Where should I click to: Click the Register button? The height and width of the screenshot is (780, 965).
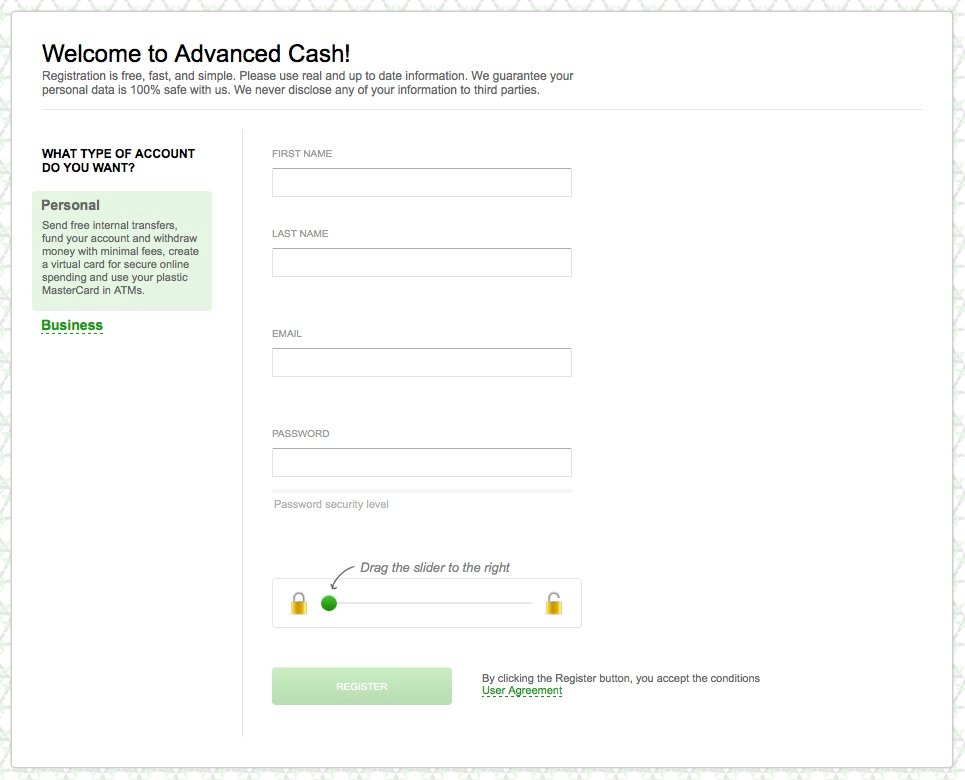point(362,686)
